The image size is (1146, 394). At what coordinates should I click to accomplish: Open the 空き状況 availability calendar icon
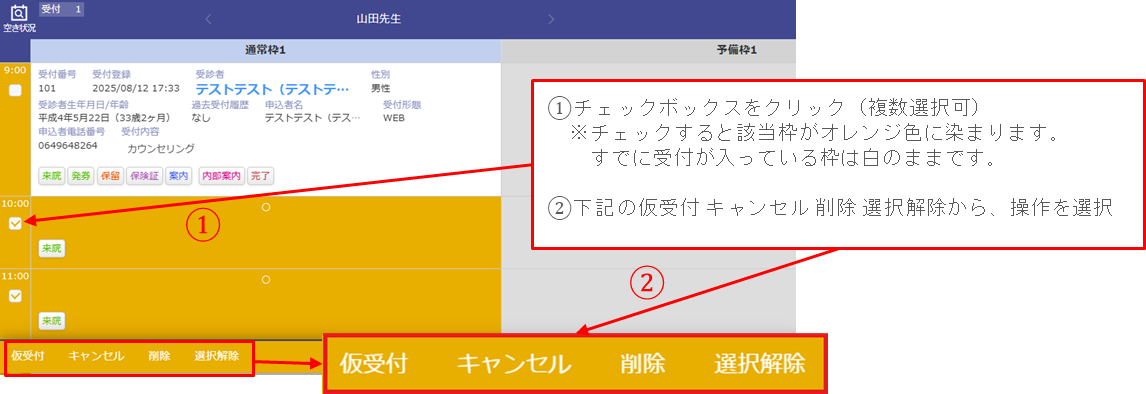pyautogui.click(x=19, y=18)
